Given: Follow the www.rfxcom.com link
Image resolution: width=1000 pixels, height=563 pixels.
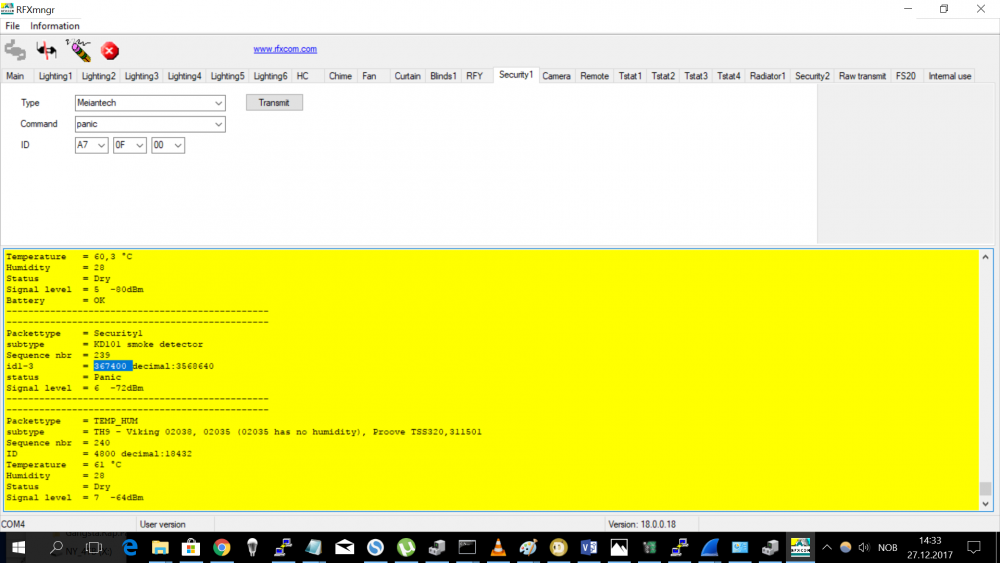Looking at the screenshot, I should [285, 48].
